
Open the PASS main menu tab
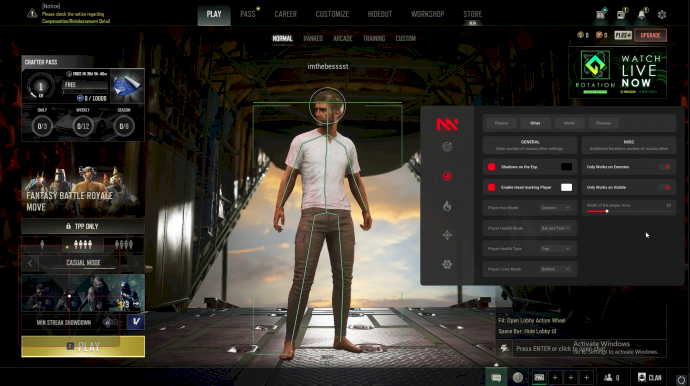coord(248,14)
